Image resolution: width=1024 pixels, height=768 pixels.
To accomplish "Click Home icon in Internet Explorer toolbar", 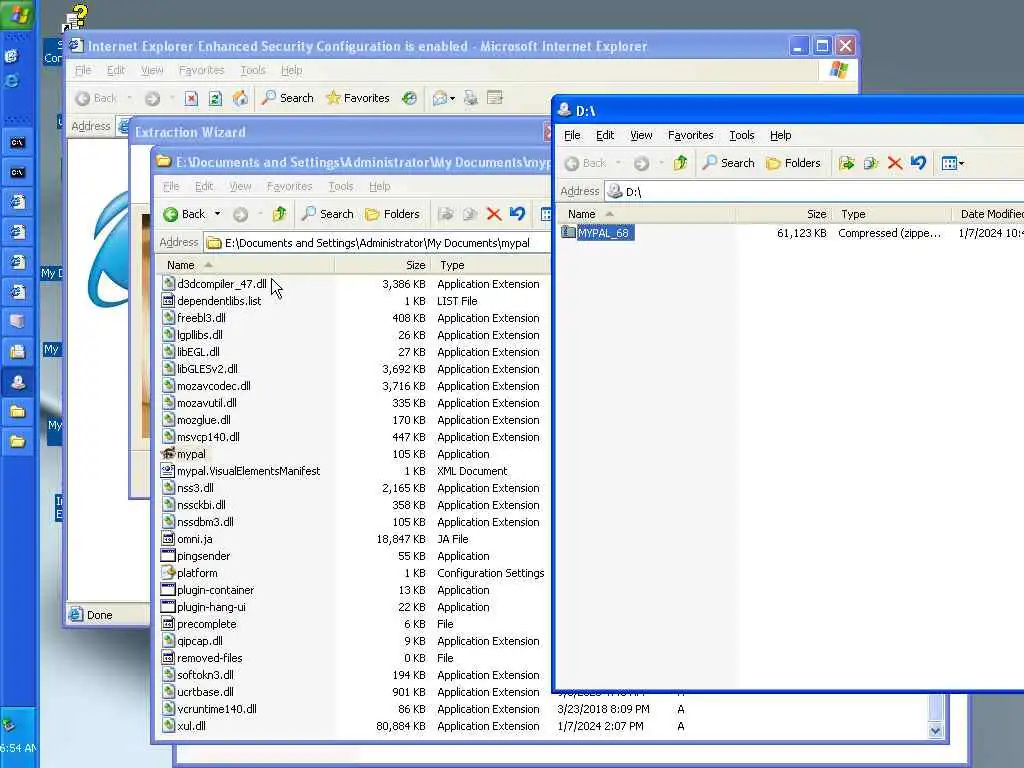I will (240, 98).
